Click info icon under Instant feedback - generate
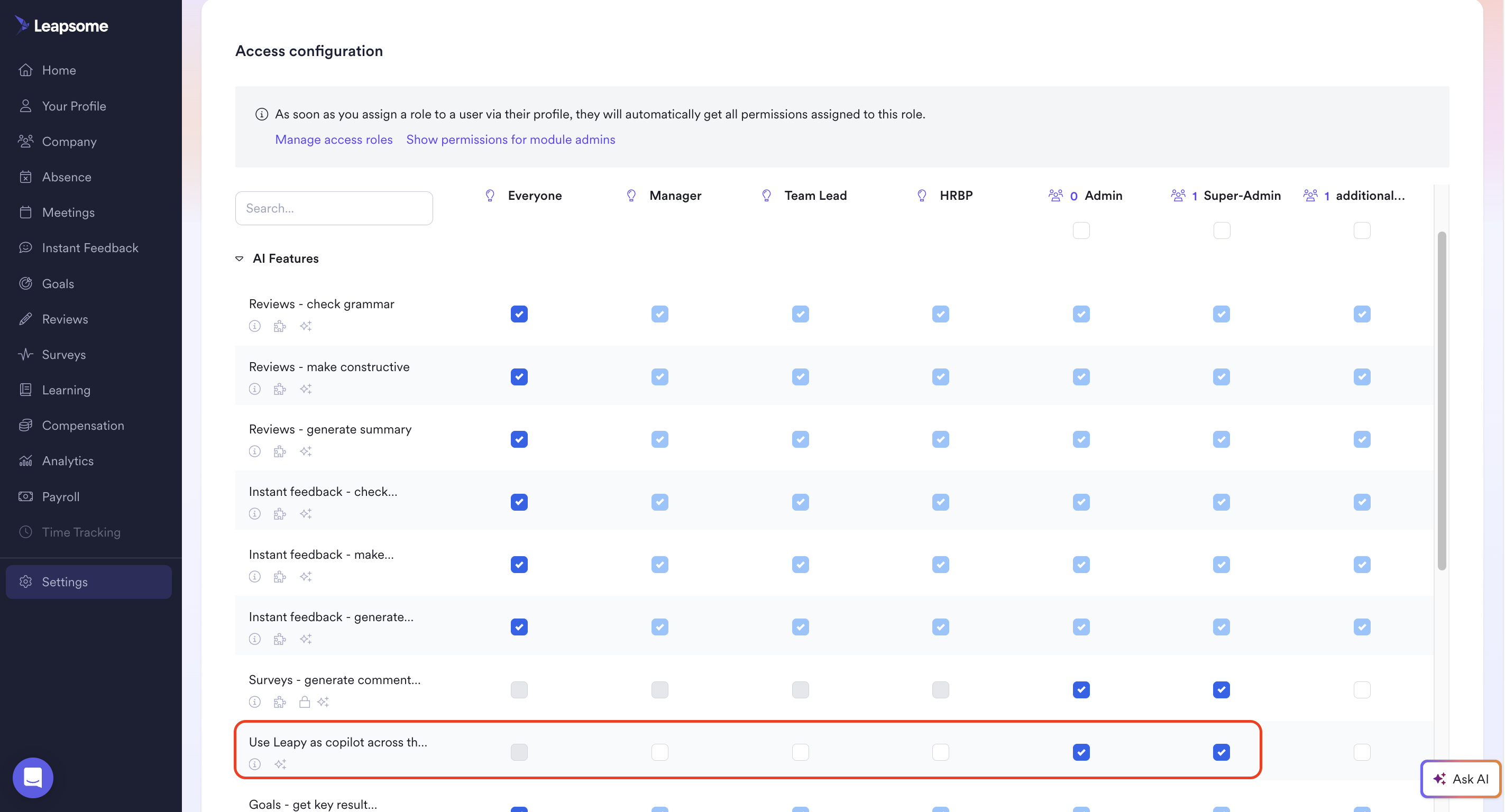The image size is (1505, 812). tap(255, 639)
